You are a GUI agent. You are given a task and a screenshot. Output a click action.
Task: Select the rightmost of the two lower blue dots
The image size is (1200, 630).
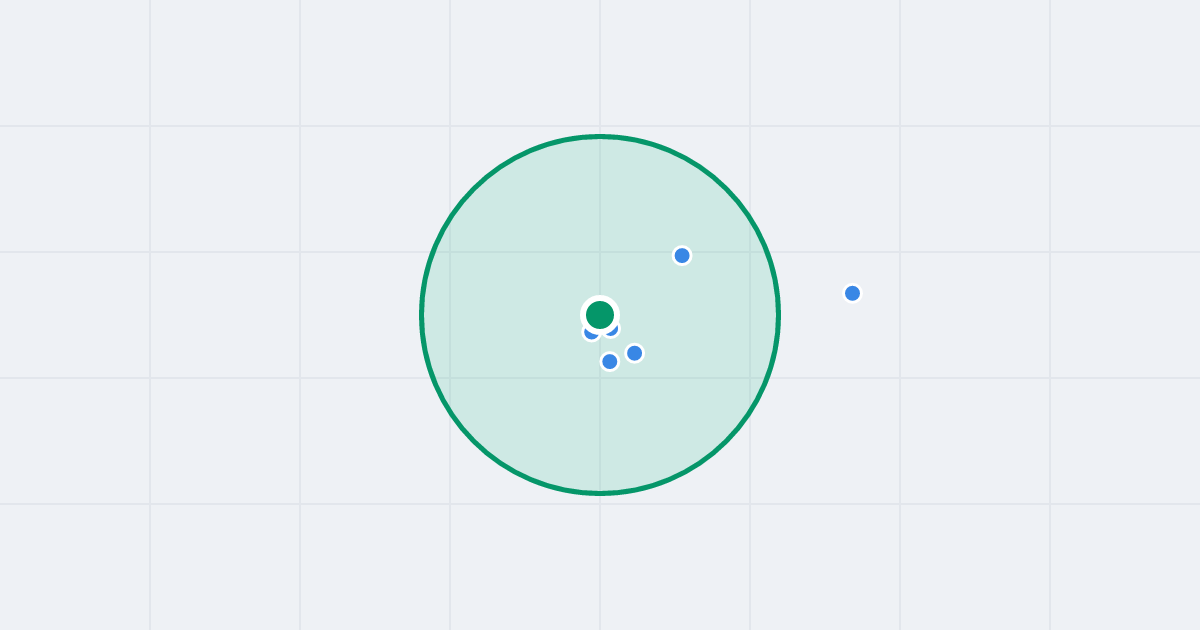click(x=634, y=353)
